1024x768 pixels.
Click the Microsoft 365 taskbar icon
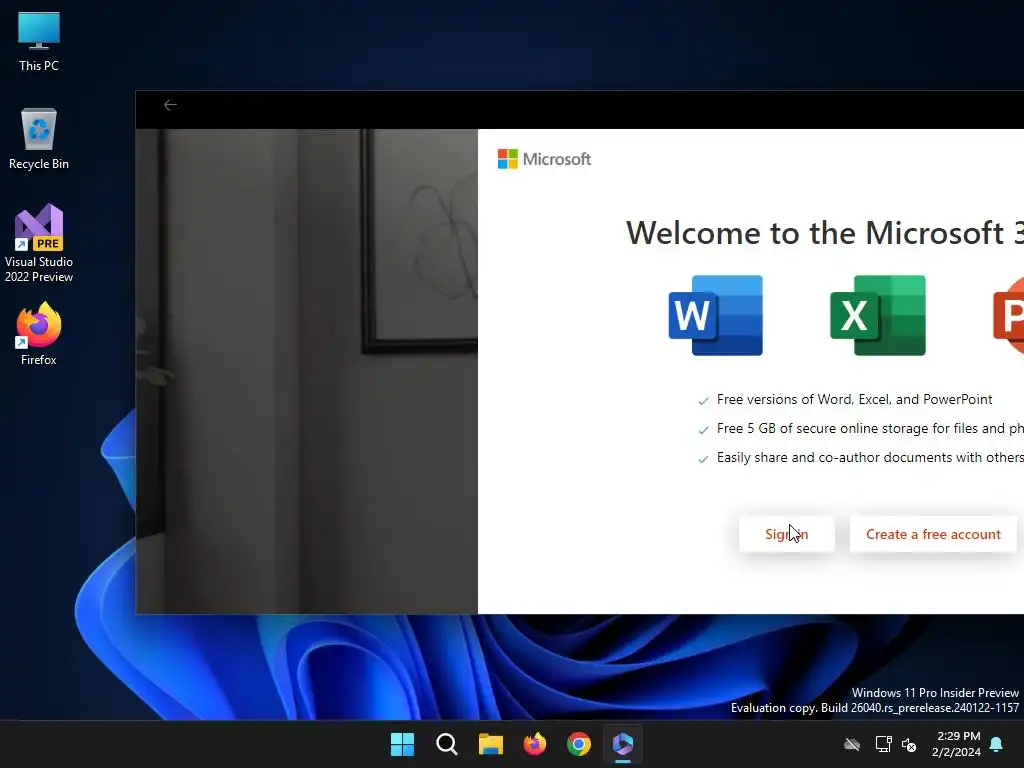click(x=623, y=744)
